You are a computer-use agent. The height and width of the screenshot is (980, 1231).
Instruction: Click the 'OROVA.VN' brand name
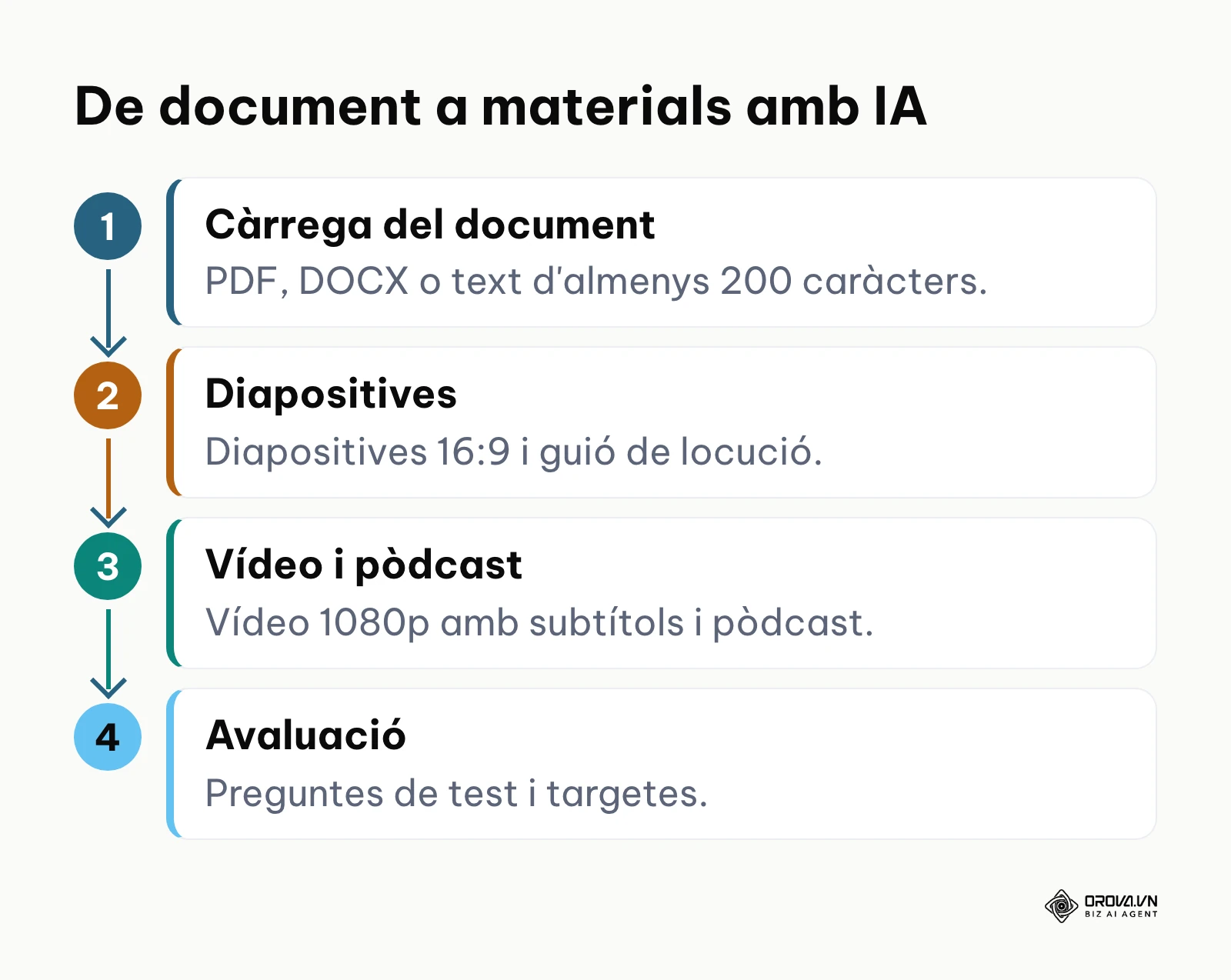coord(1121,901)
